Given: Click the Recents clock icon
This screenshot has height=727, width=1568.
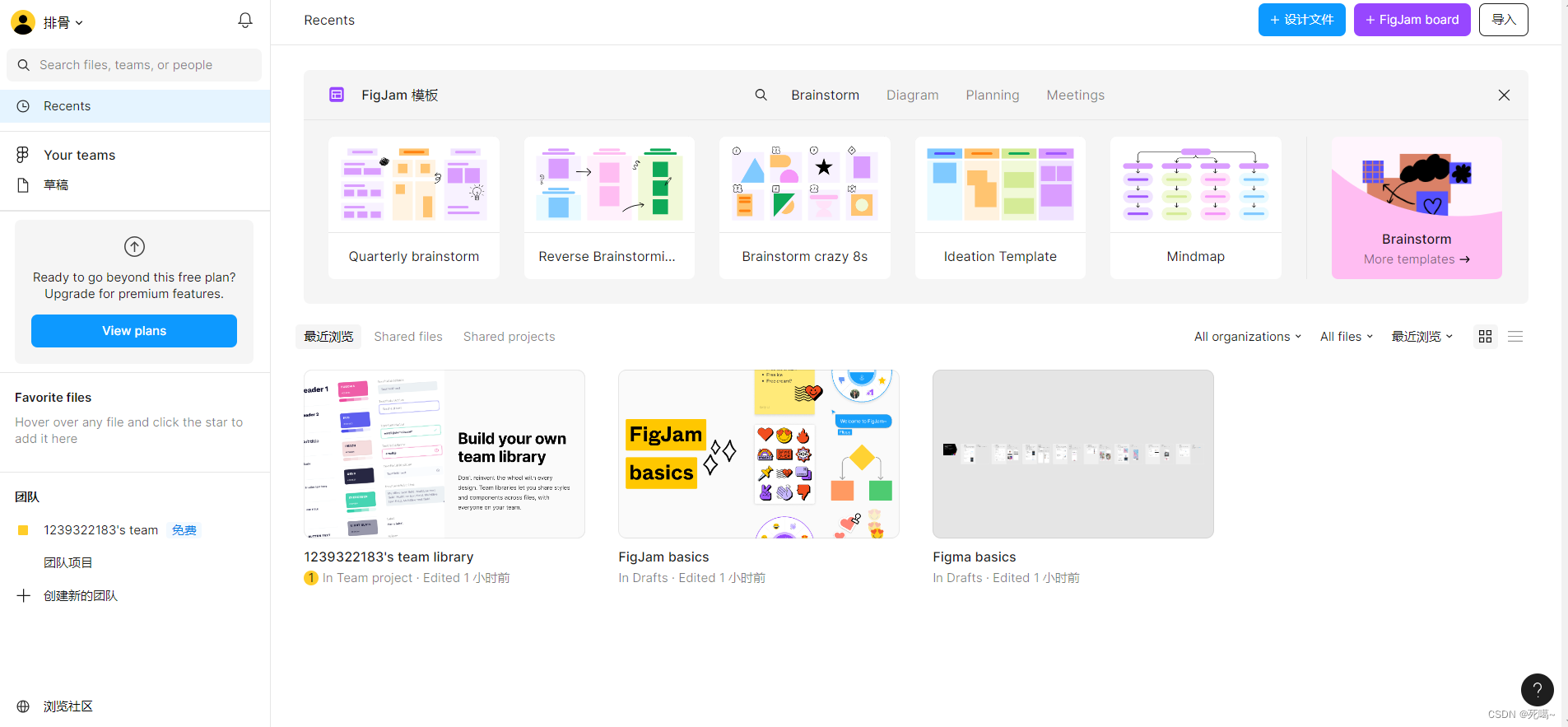Looking at the screenshot, I should pos(24,106).
